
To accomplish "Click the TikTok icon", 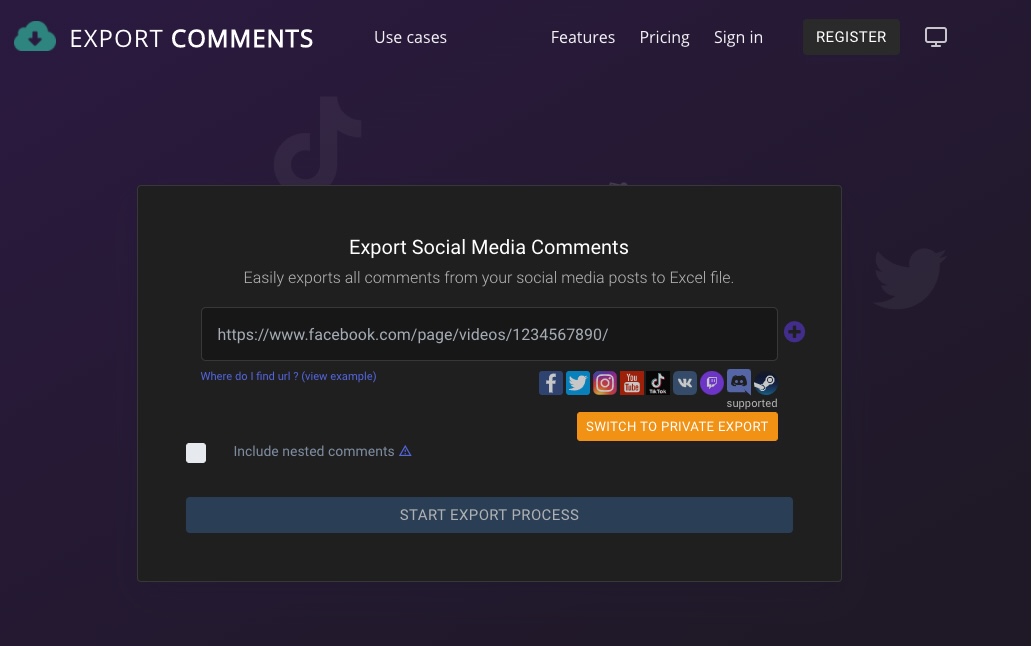I will tap(657, 382).
